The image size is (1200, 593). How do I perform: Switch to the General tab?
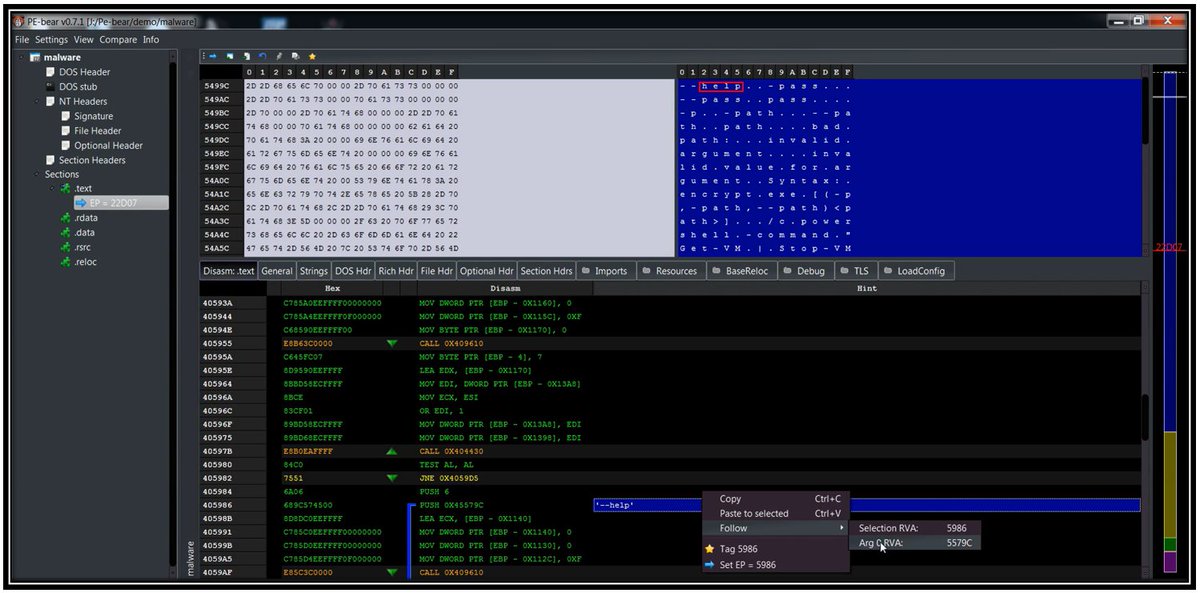pos(277,271)
